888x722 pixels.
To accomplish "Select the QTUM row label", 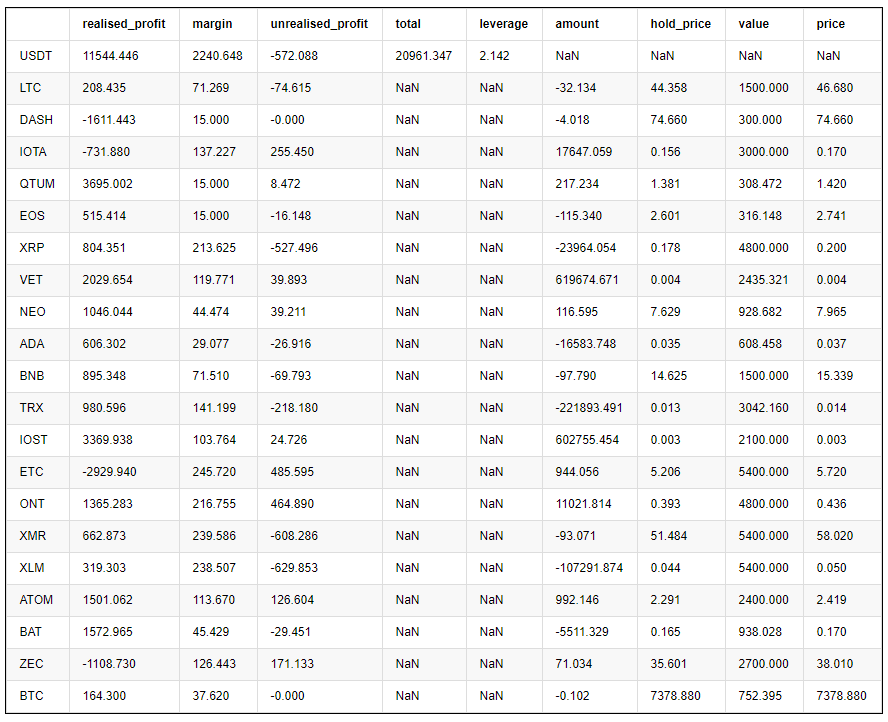I will point(36,184).
